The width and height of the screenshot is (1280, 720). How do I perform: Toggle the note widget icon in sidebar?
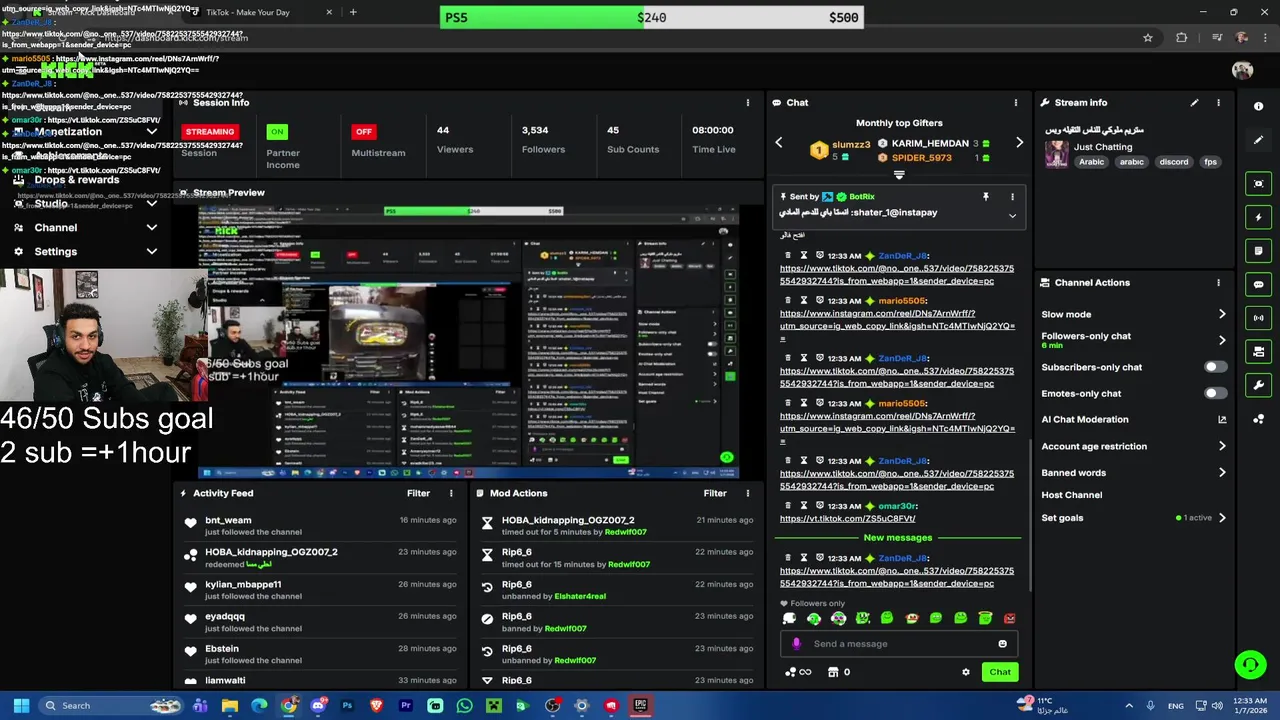pos(1259,251)
